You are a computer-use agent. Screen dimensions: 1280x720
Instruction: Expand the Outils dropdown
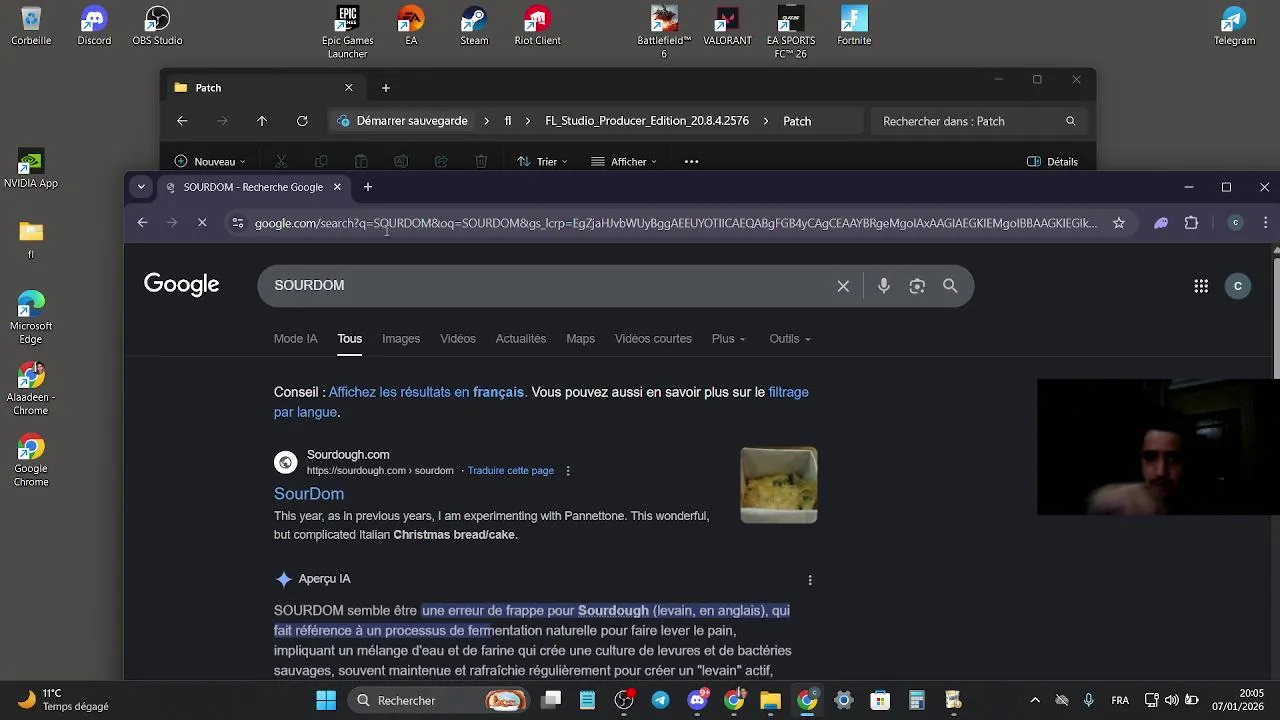tap(790, 339)
